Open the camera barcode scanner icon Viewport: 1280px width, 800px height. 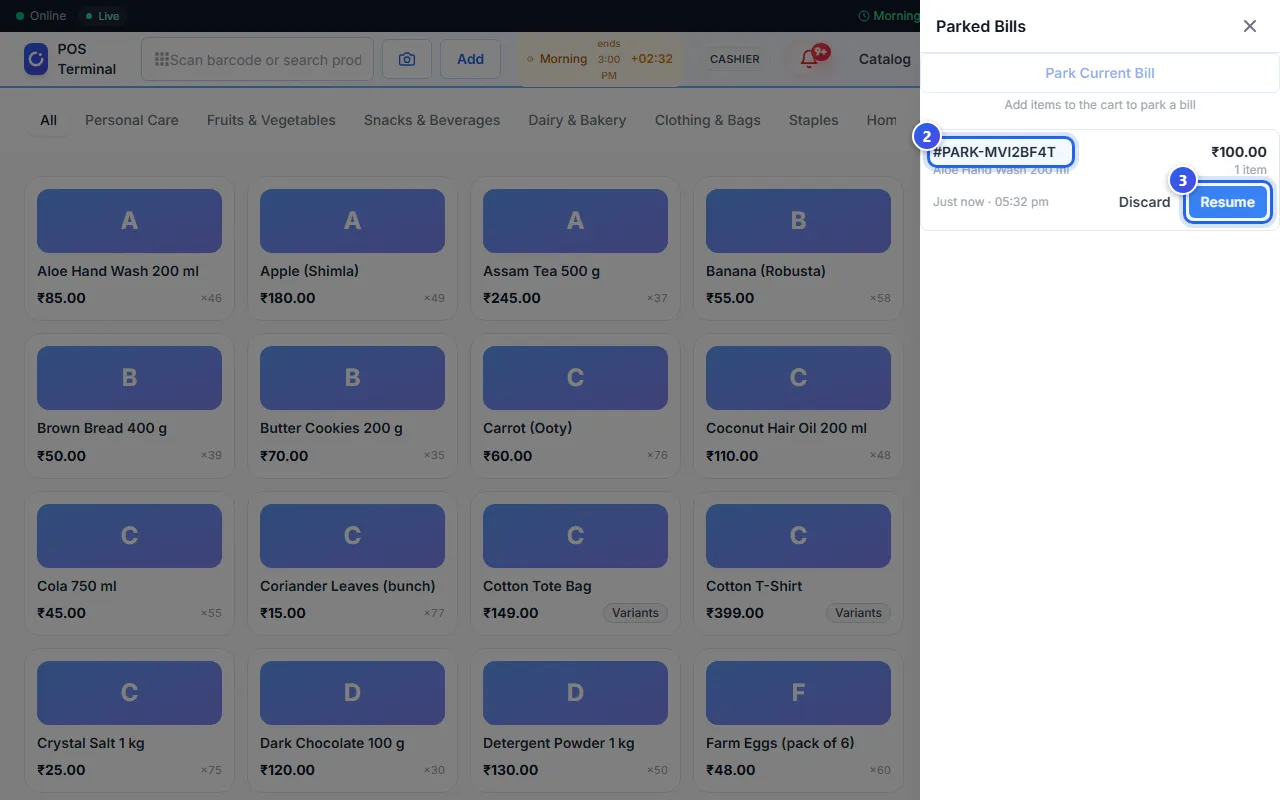[407, 59]
